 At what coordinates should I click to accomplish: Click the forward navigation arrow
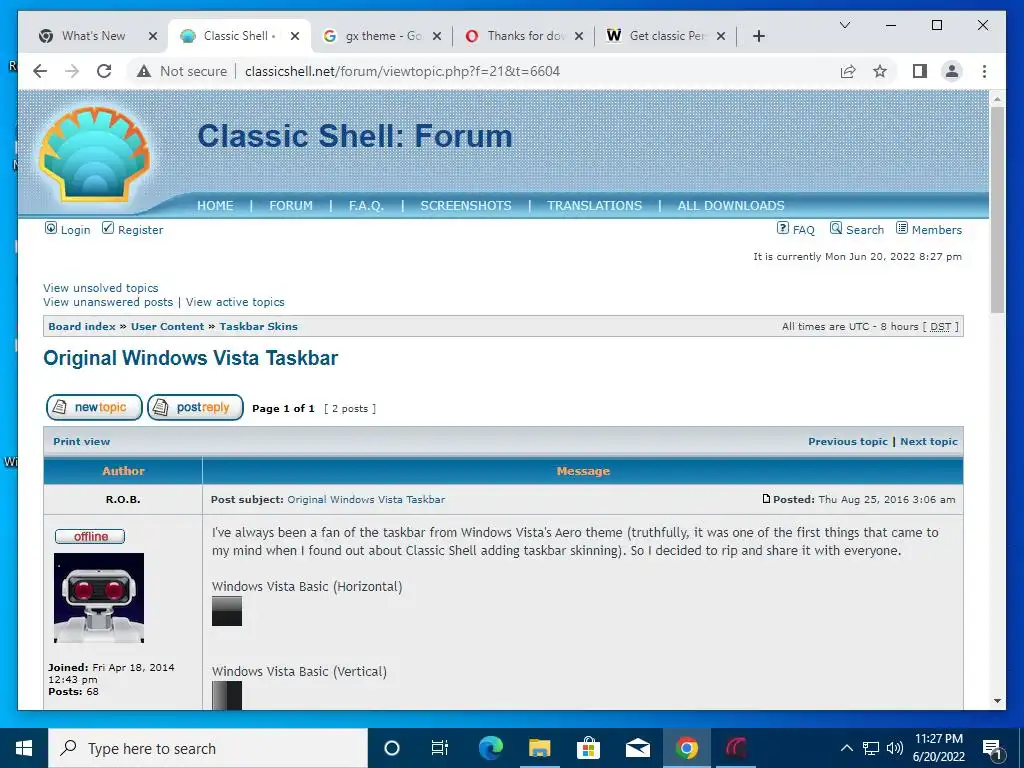pos(72,71)
